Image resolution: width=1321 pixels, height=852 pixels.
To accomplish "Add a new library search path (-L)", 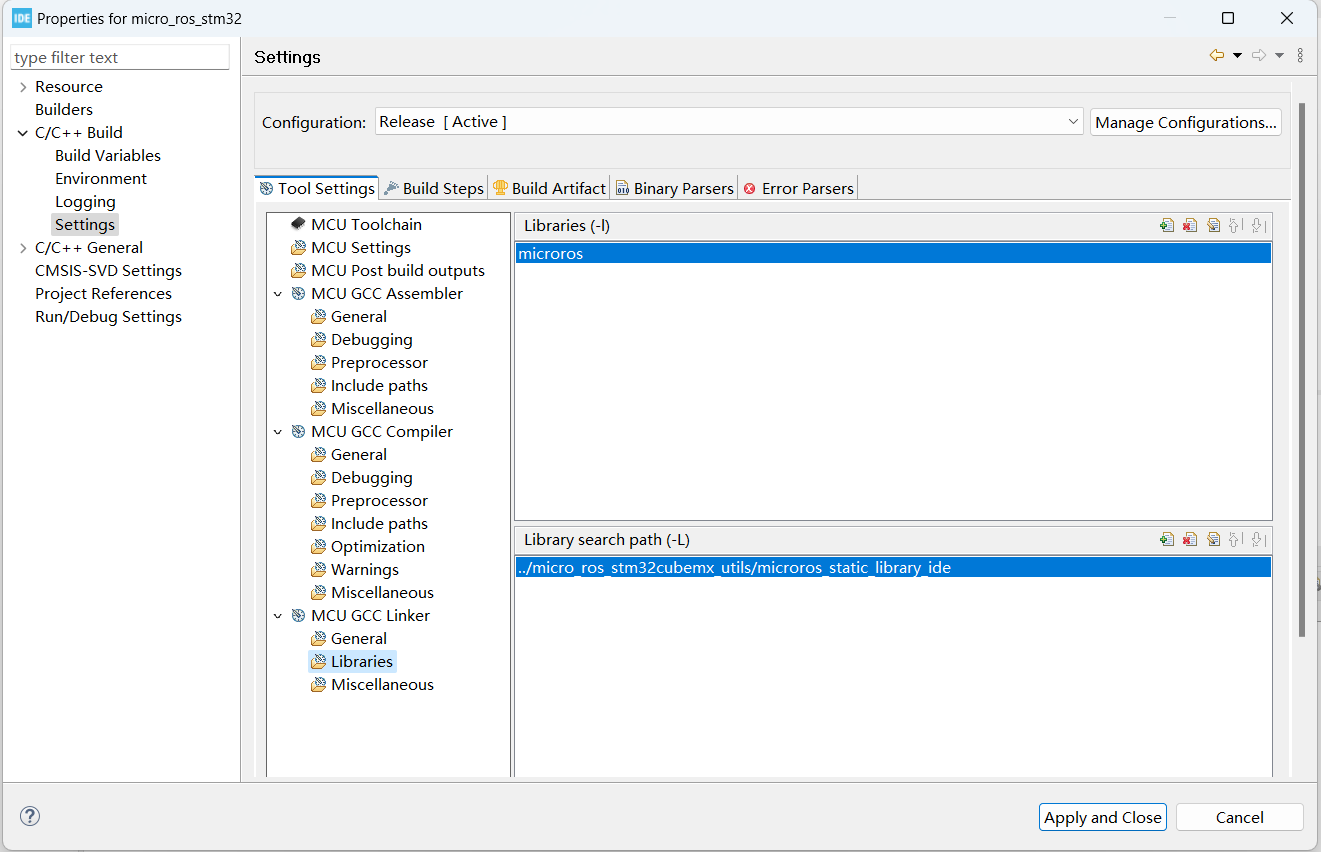I will pos(1166,540).
